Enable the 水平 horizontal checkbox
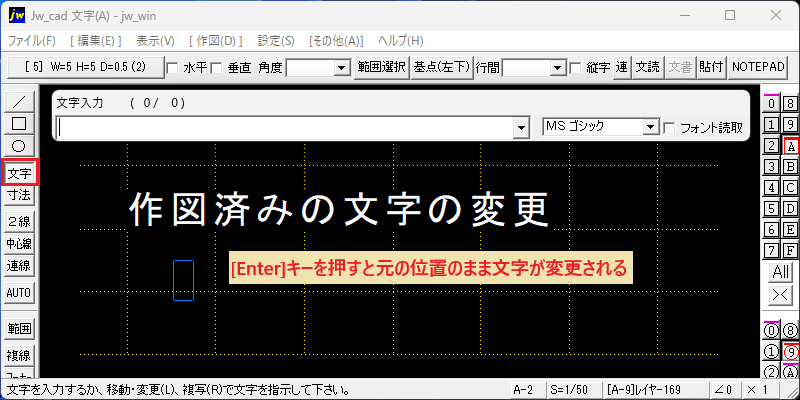Screen dimensions: 800x400 coord(172,67)
